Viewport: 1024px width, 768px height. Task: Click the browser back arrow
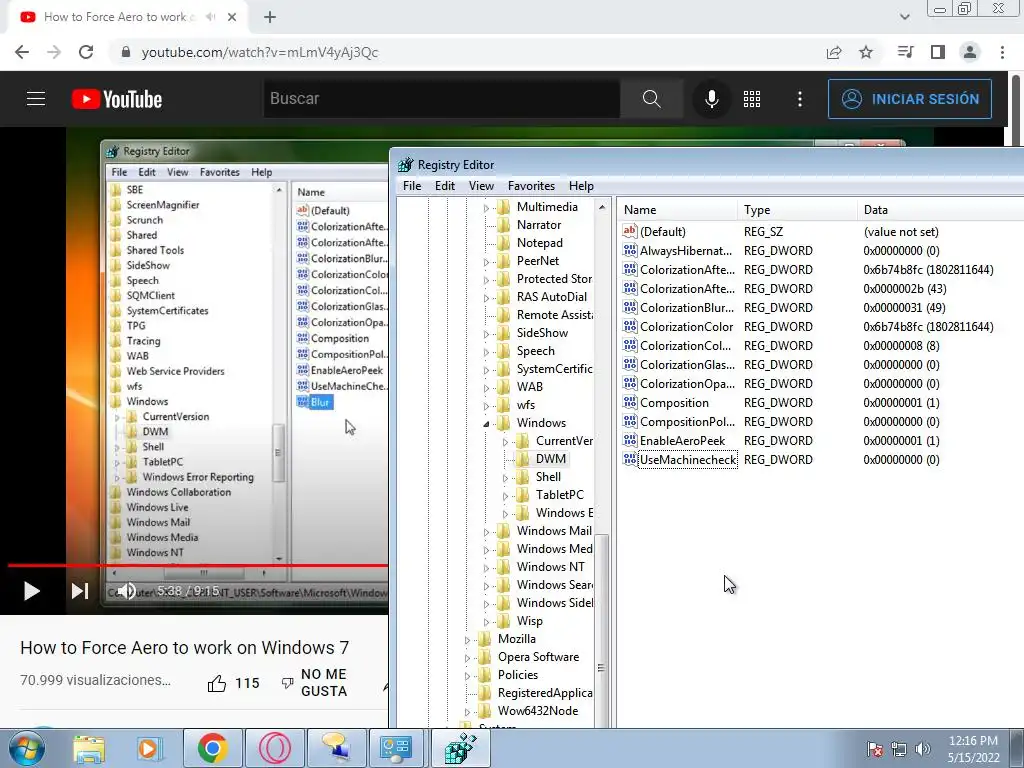tap(22, 52)
